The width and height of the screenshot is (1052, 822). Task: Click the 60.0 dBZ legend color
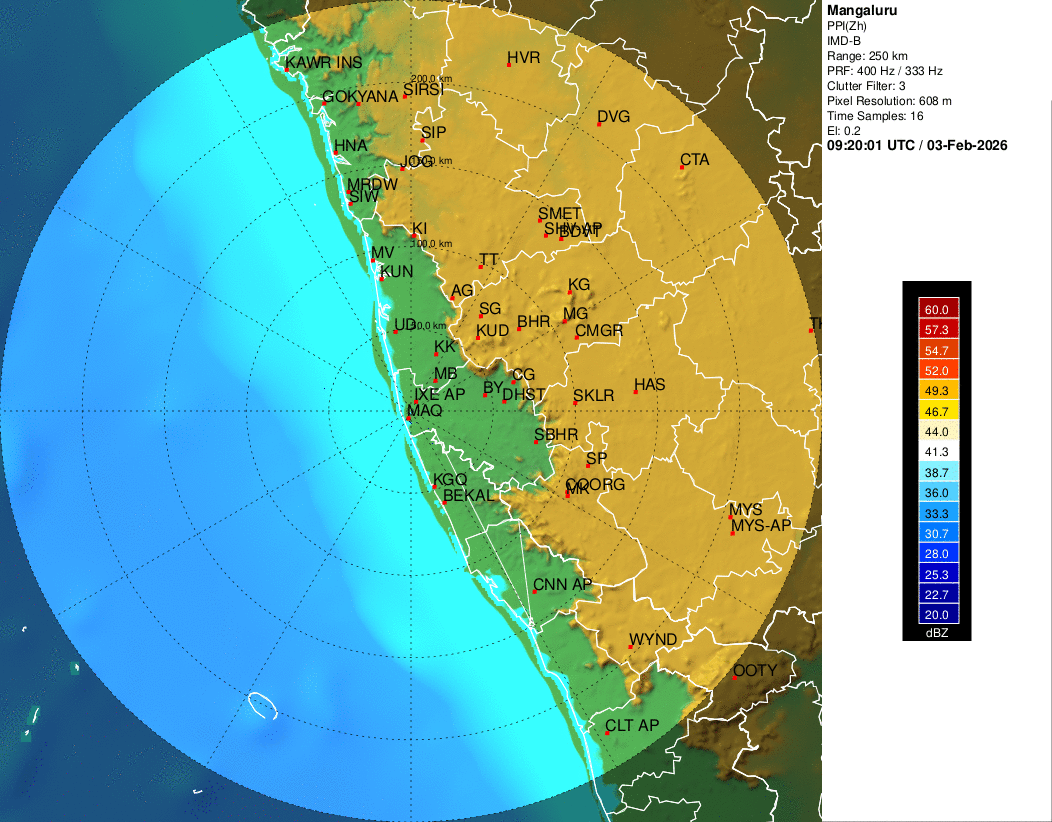pos(936,310)
